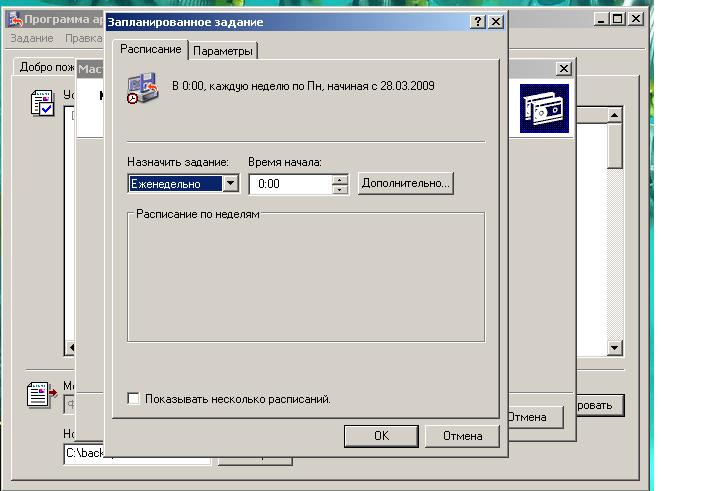Click the left scroll arrow in backup list

pos(71,348)
